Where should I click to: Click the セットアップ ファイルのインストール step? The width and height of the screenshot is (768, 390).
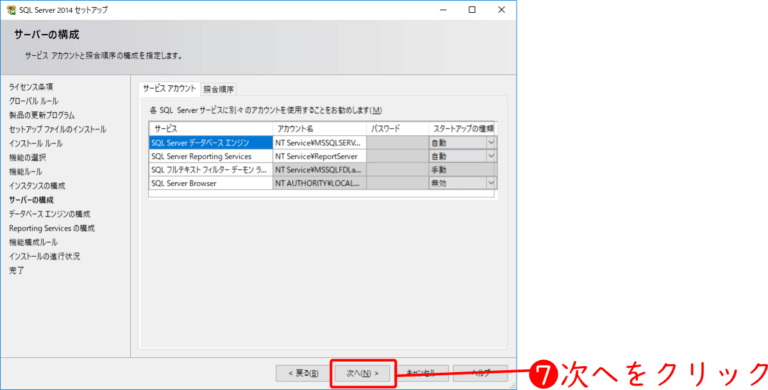(x=58, y=129)
